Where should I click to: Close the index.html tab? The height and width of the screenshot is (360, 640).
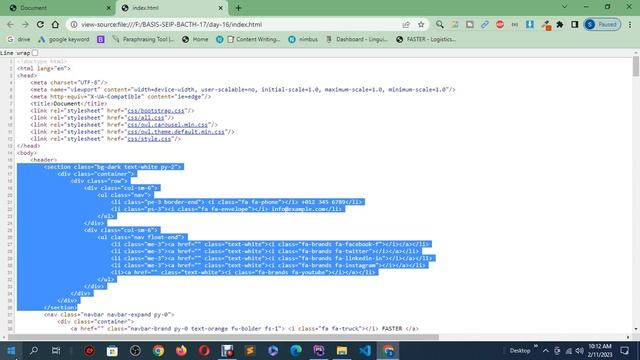[220, 8]
